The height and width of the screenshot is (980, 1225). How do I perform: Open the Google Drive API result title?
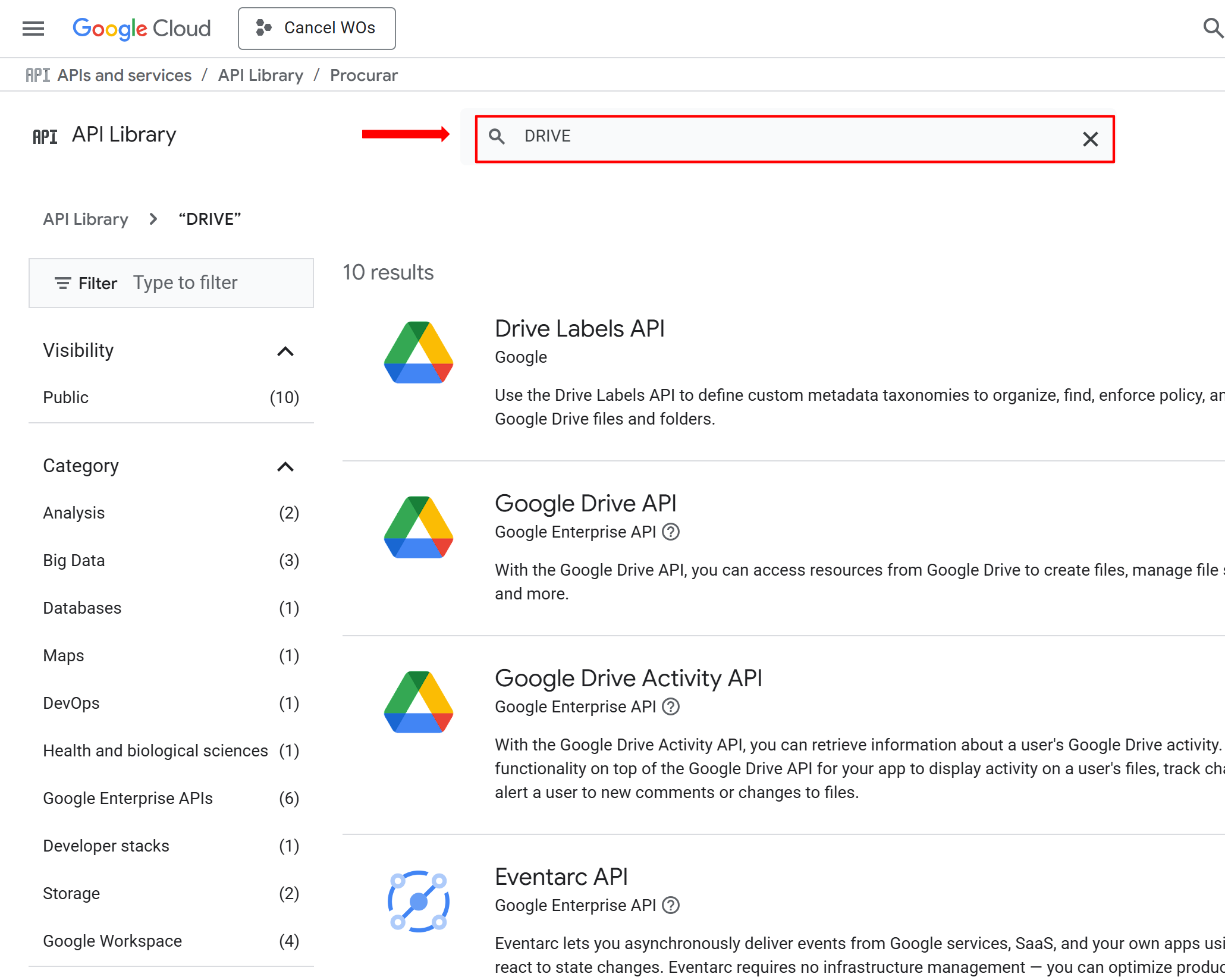click(x=585, y=503)
